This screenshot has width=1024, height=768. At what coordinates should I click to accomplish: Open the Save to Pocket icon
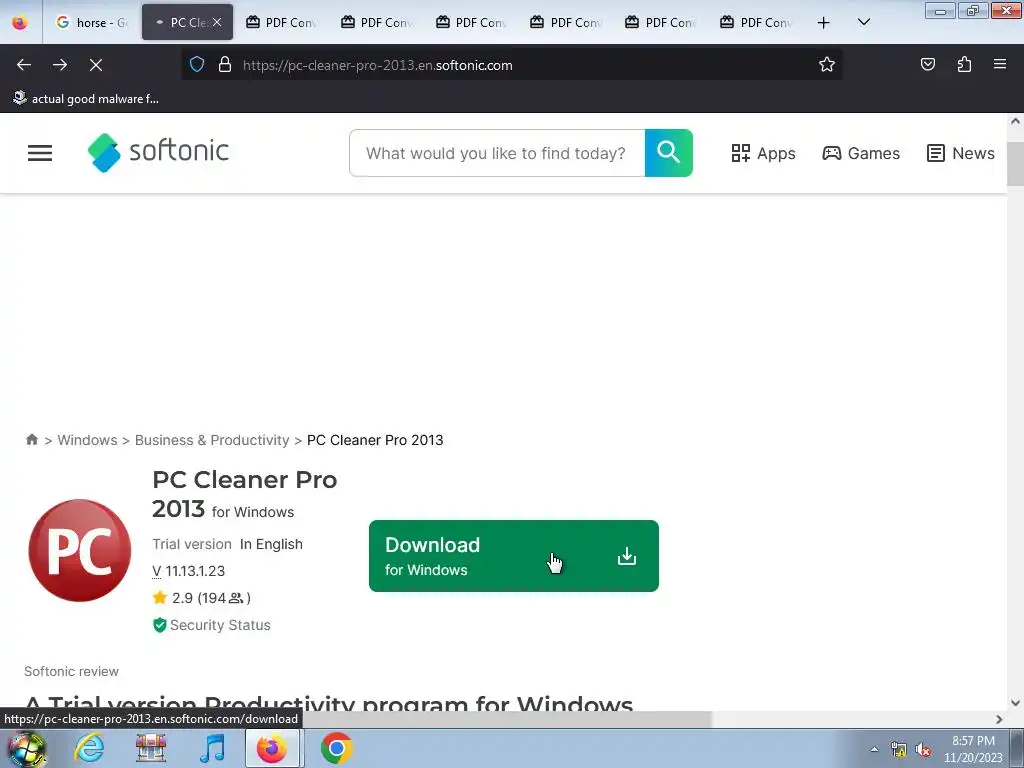[928, 64]
